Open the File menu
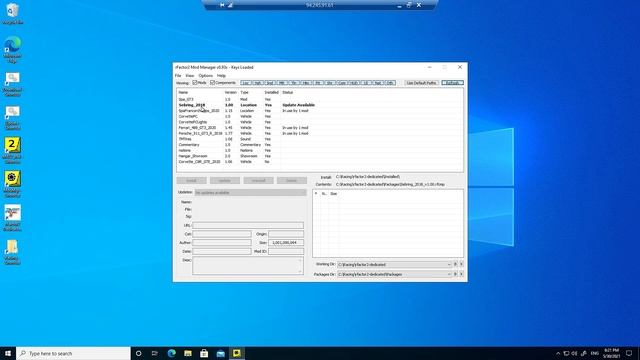 coord(178,76)
